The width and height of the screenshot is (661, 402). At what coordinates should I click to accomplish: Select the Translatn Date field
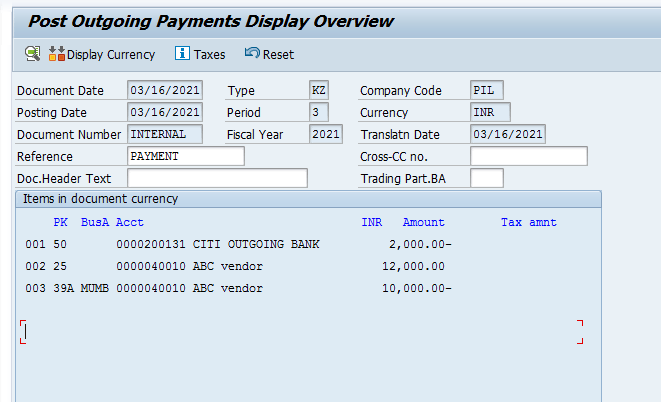tap(508, 134)
